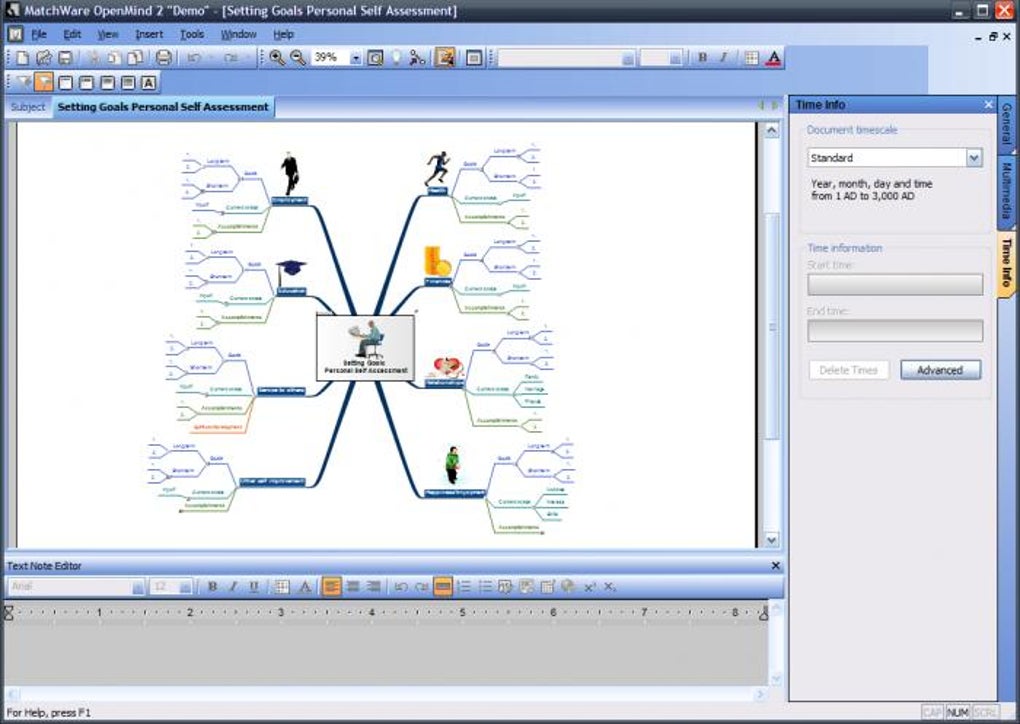The width and height of the screenshot is (1020, 724).
Task: Apply underline formatting in the Text Note Editor
Action: tap(251, 586)
